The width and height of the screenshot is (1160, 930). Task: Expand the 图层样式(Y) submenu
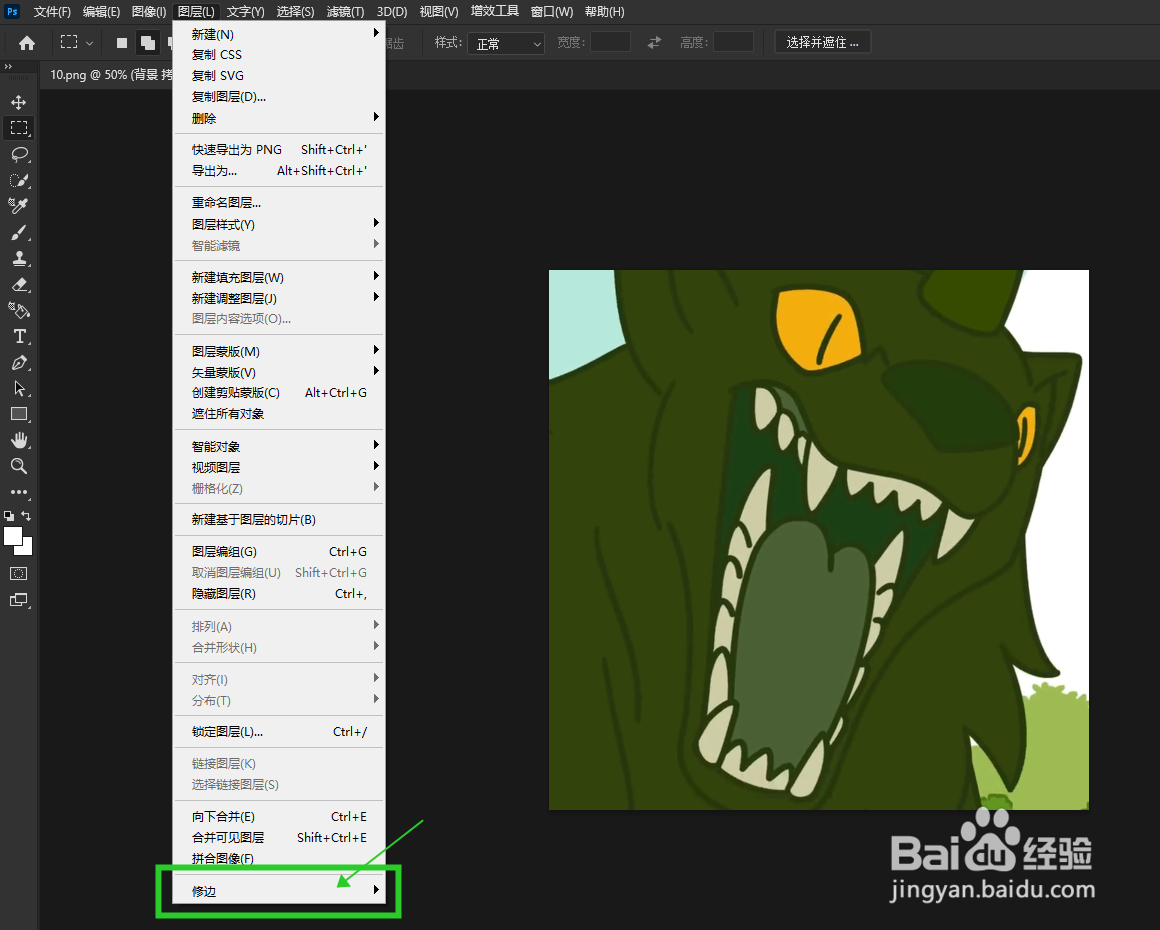(279, 224)
